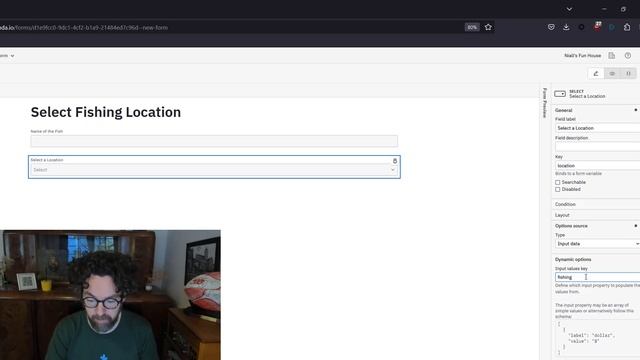Edit the Input values key field

click(x=598, y=277)
